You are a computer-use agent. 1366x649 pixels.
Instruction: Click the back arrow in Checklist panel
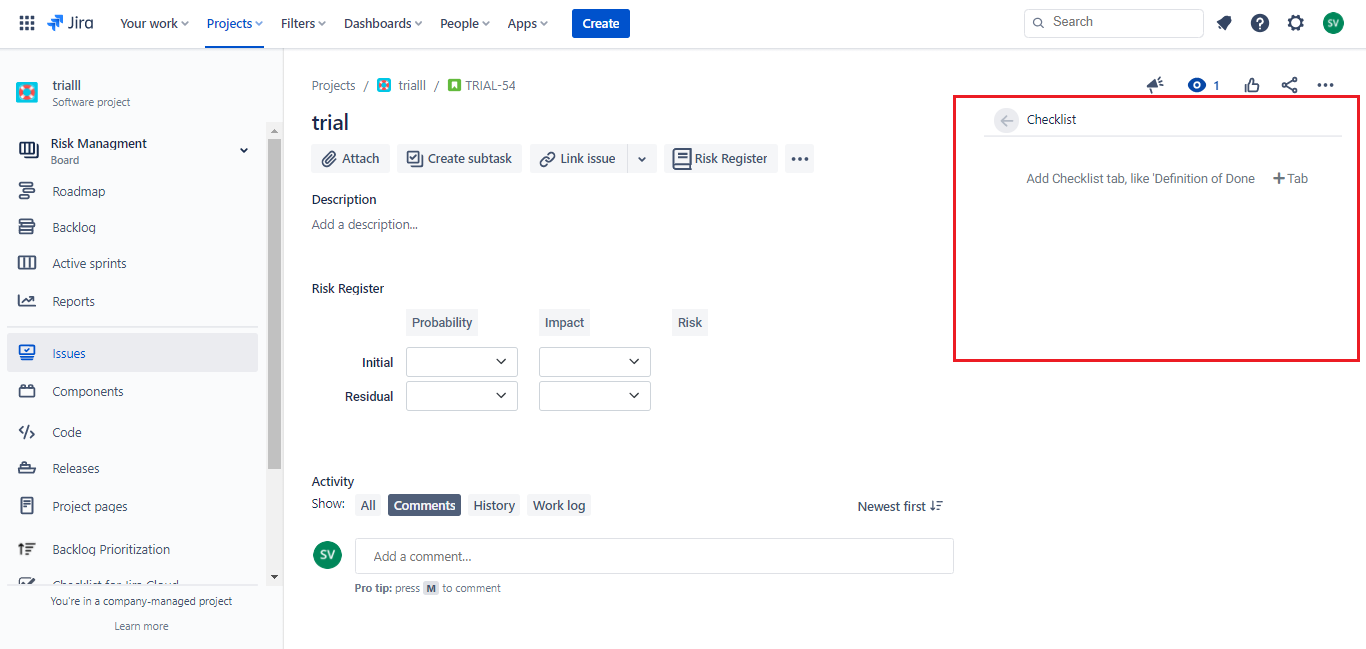(1006, 120)
